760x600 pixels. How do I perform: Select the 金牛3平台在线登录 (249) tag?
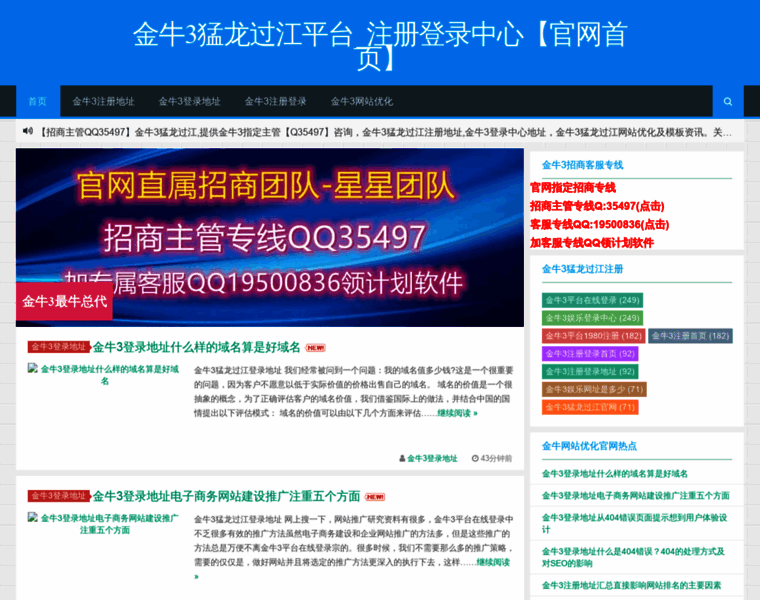pyautogui.click(x=592, y=300)
